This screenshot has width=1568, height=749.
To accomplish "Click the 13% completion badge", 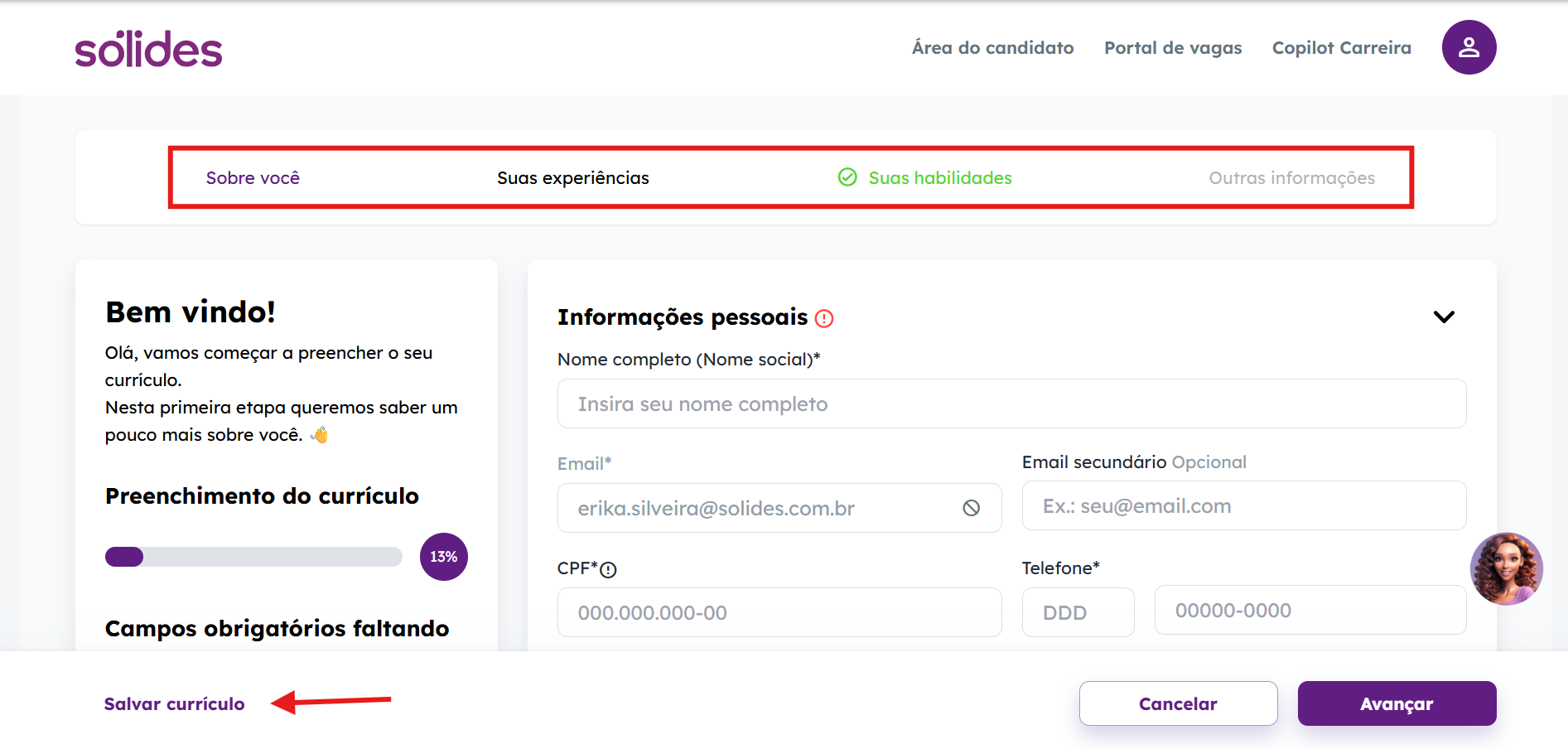I will pos(444,557).
